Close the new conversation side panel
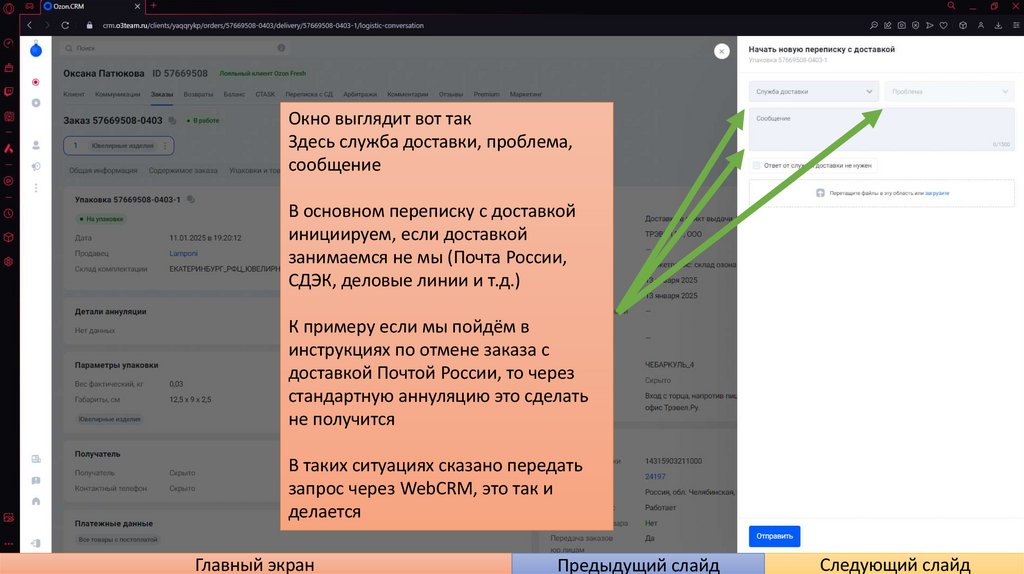The image size is (1024, 574). tap(722, 51)
